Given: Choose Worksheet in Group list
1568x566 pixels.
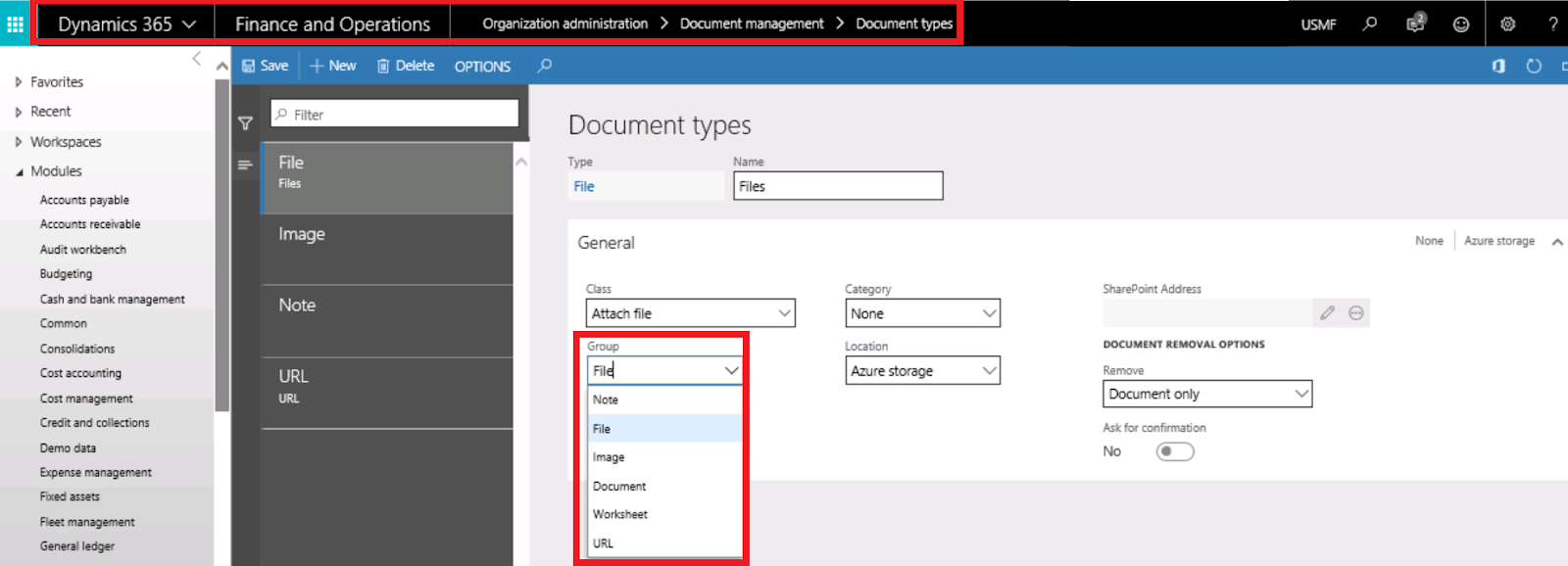Looking at the screenshot, I should (x=664, y=514).
